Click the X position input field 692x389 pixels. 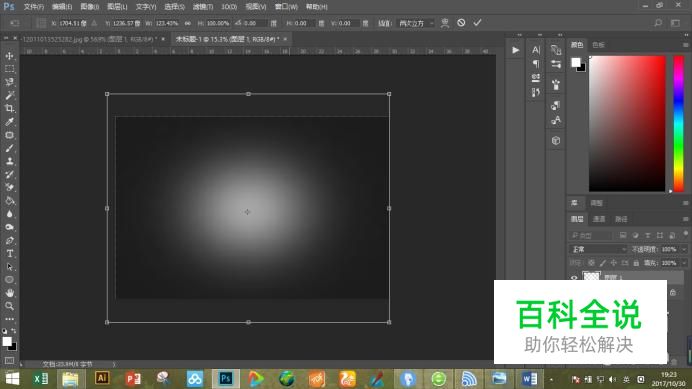pos(72,23)
